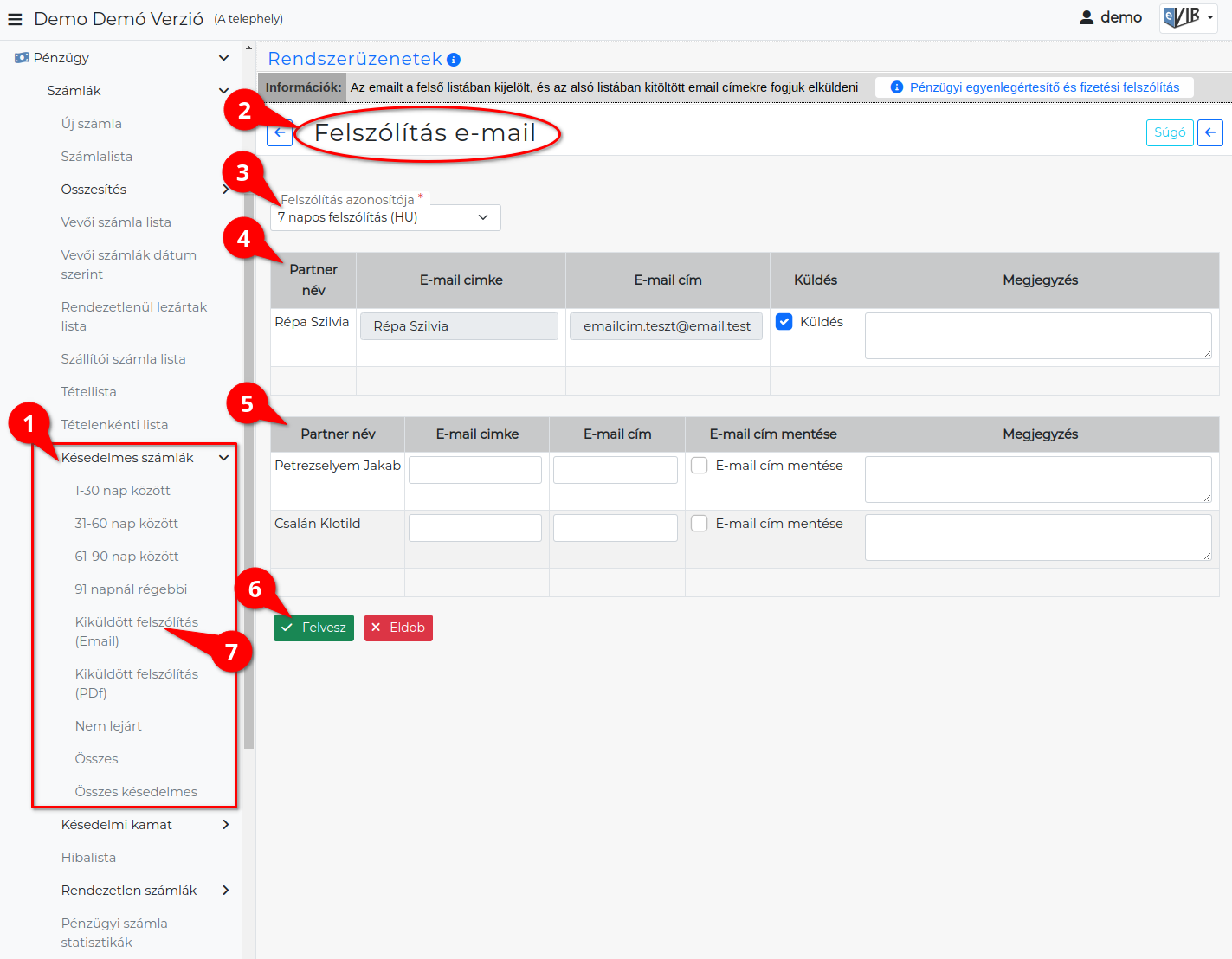1232x959 pixels.
Task: Expand the Rendezetlen számlák submenu
Action: click(x=225, y=891)
